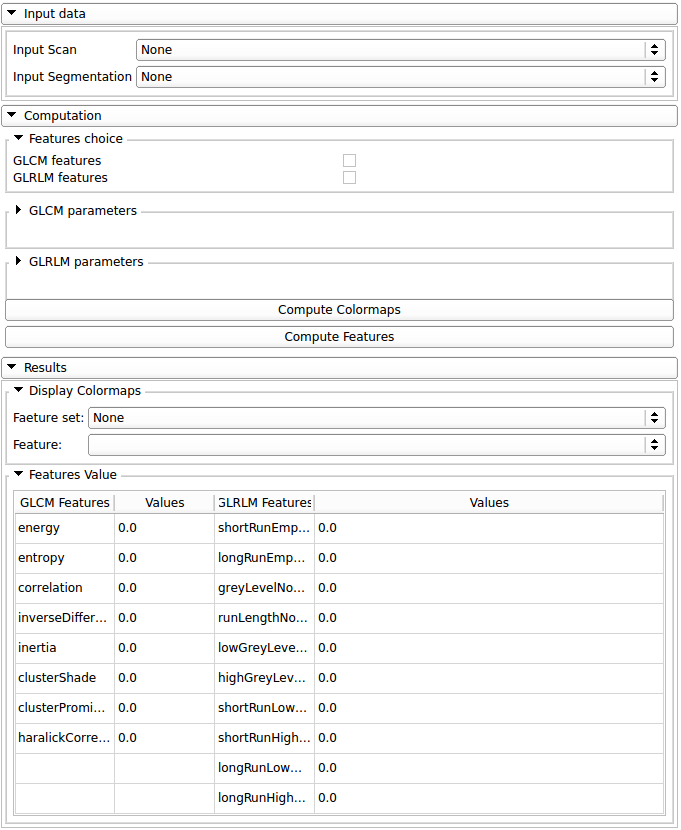Image resolution: width=681 pixels, height=830 pixels.
Task: Expand the GLCM parameters group
Action: 18,211
